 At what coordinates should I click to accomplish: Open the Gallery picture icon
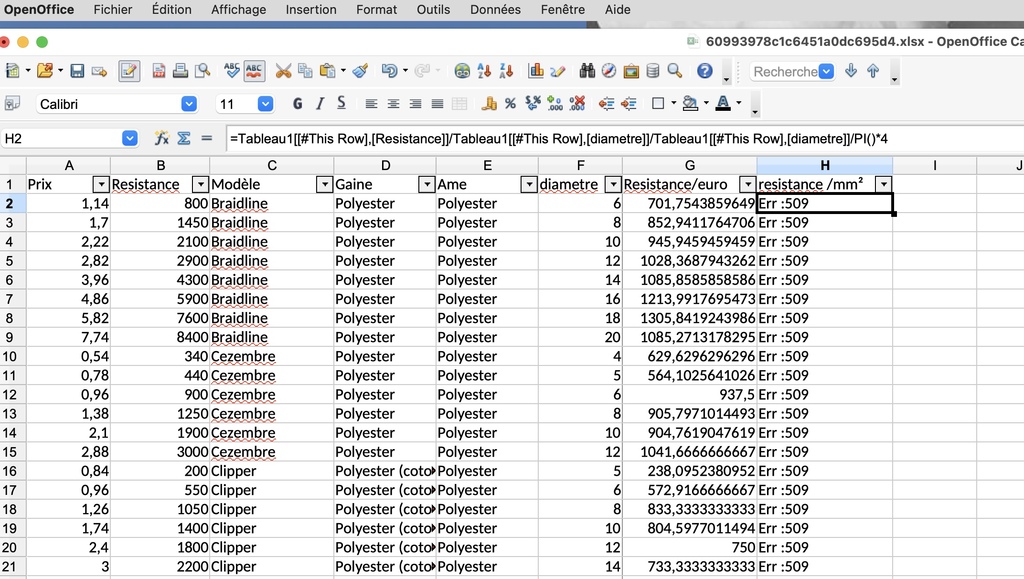pyautogui.click(x=631, y=71)
